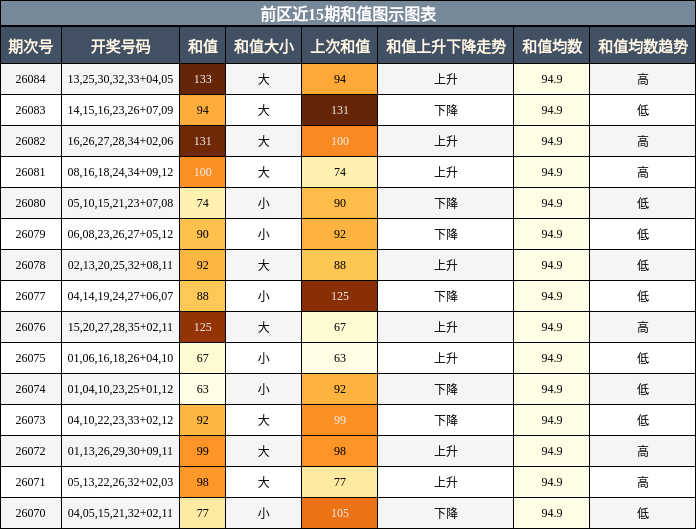The image size is (696, 529).
Task: Click period number 26082
Action: pyautogui.click(x=31, y=141)
